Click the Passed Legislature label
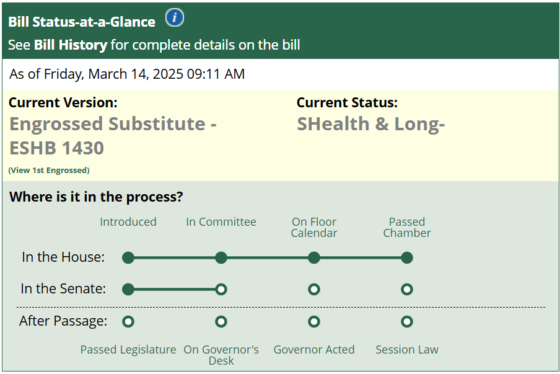560x374 pixels. tap(128, 349)
